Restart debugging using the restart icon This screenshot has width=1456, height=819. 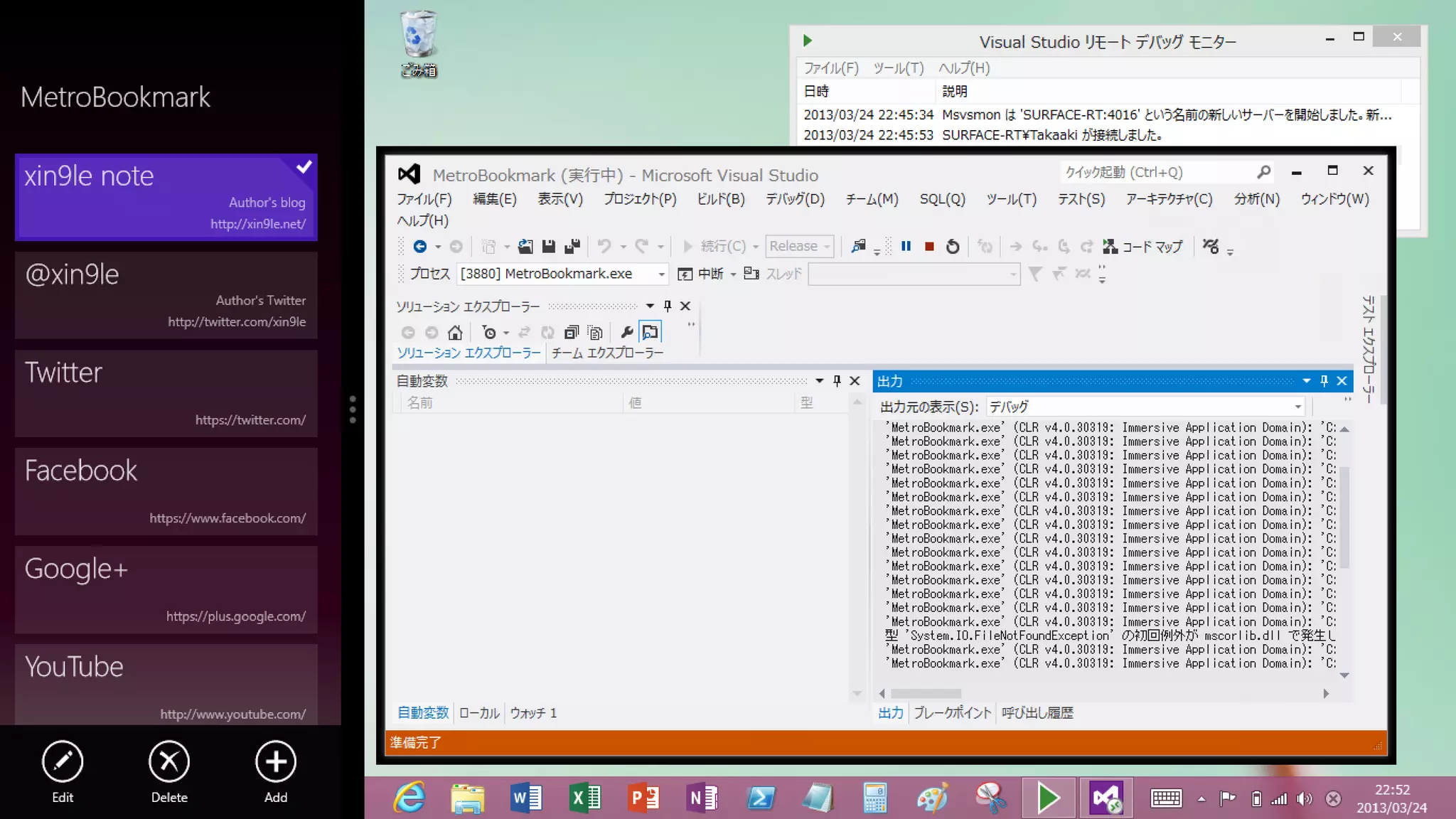tap(953, 247)
